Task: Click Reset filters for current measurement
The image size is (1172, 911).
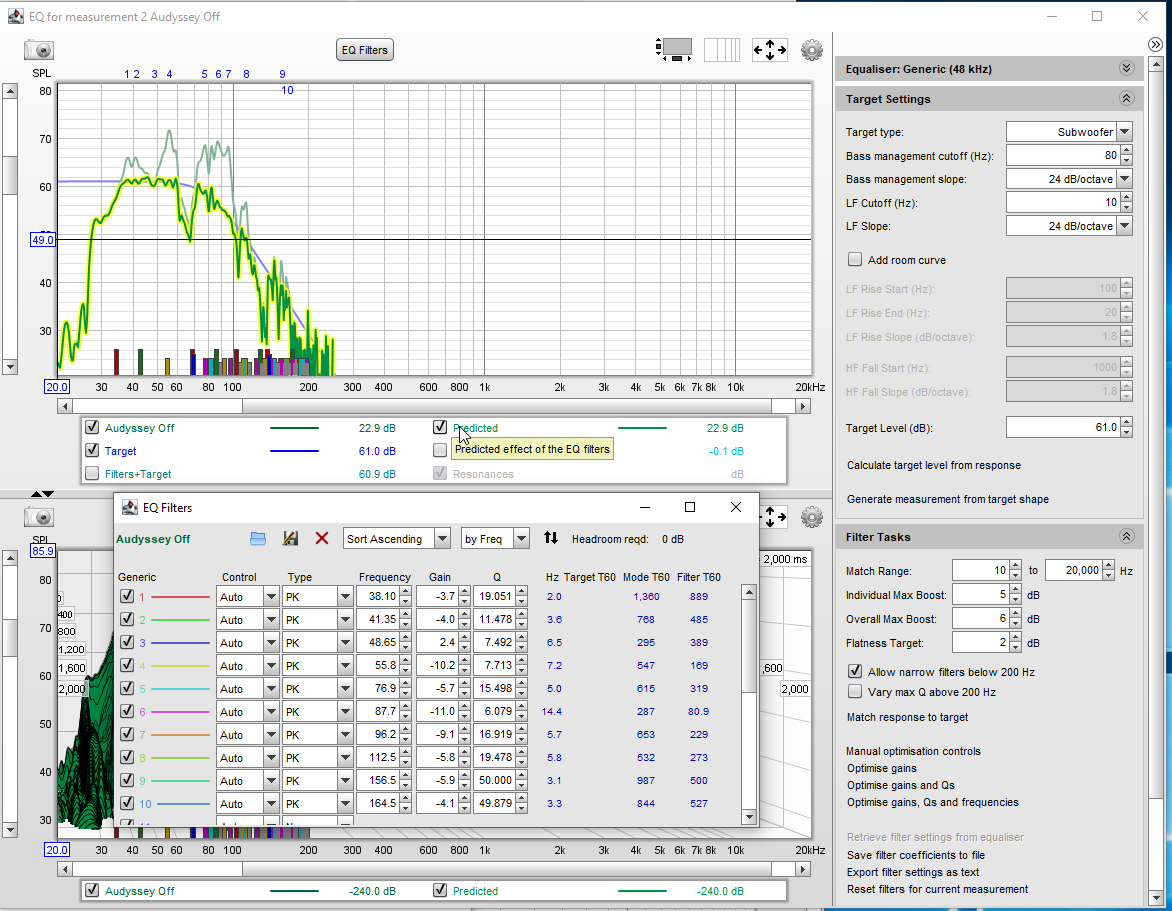Action: click(937, 889)
